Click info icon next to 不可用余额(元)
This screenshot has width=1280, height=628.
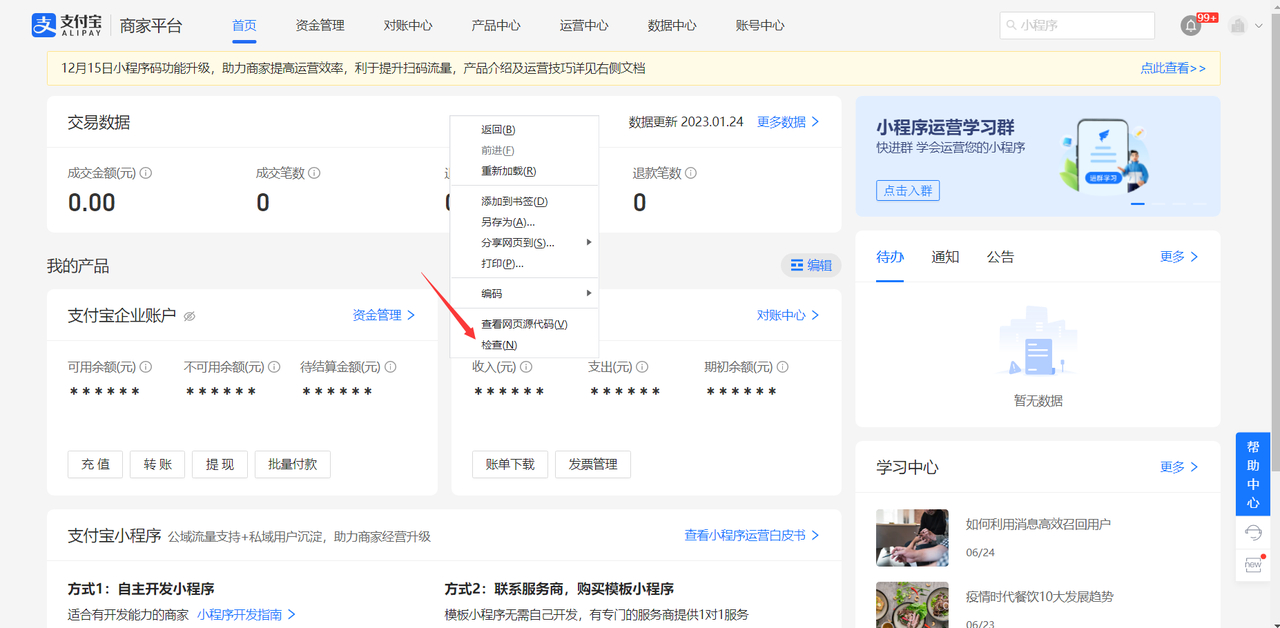pos(274,367)
